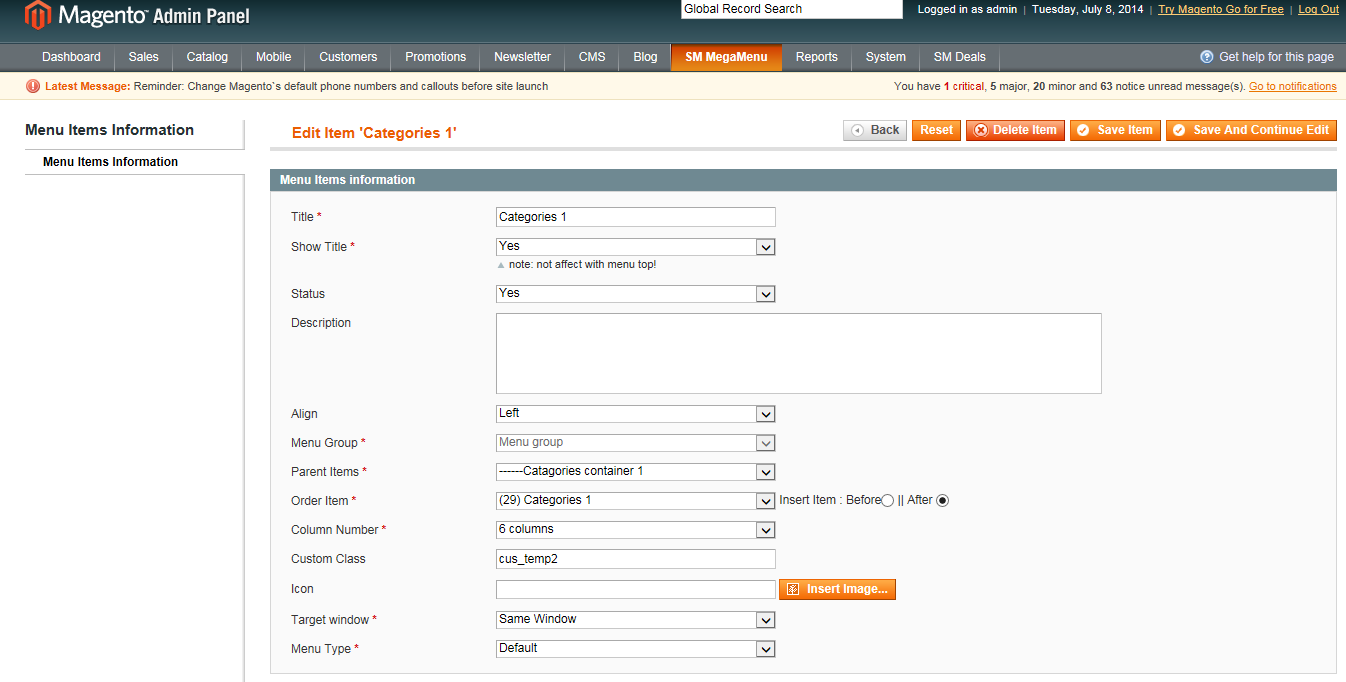This screenshot has height=682, width=1346.
Task: Click the Icon path input field
Action: click(x=636, y=590)
